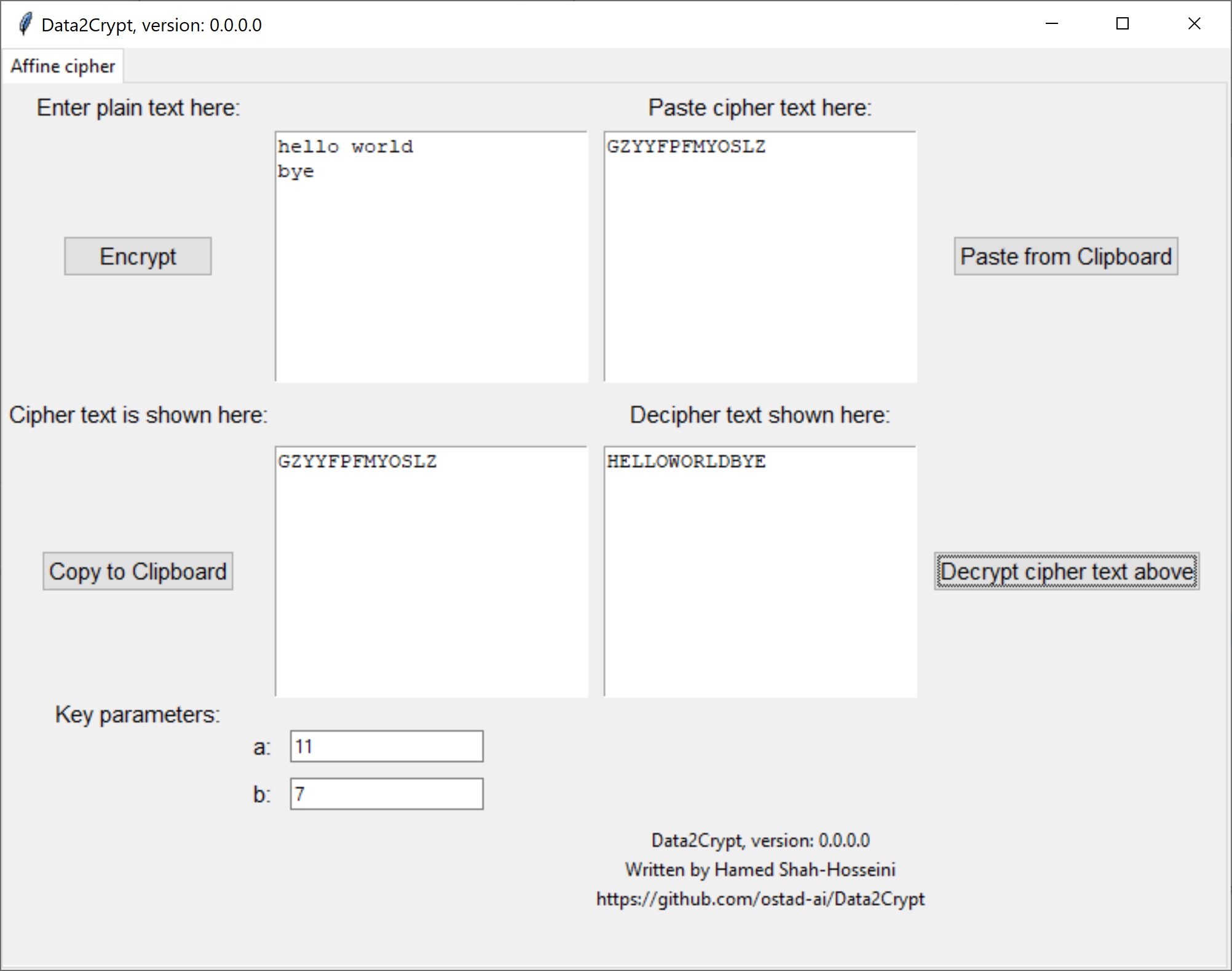Maximize the Data2Crypt window
The height and width of the screenshot is (971, 1232).
point(1123,24)
